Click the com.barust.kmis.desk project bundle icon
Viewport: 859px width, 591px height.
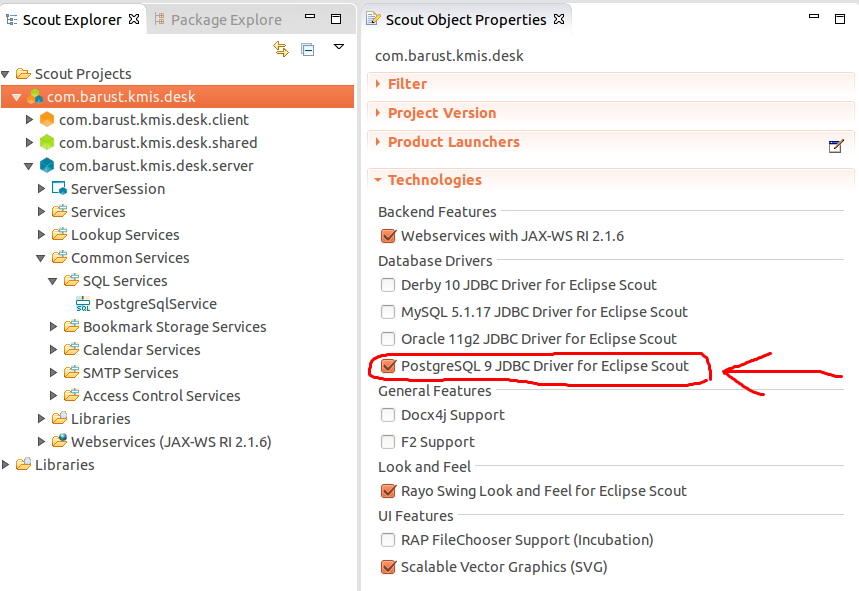coord(35,96)
